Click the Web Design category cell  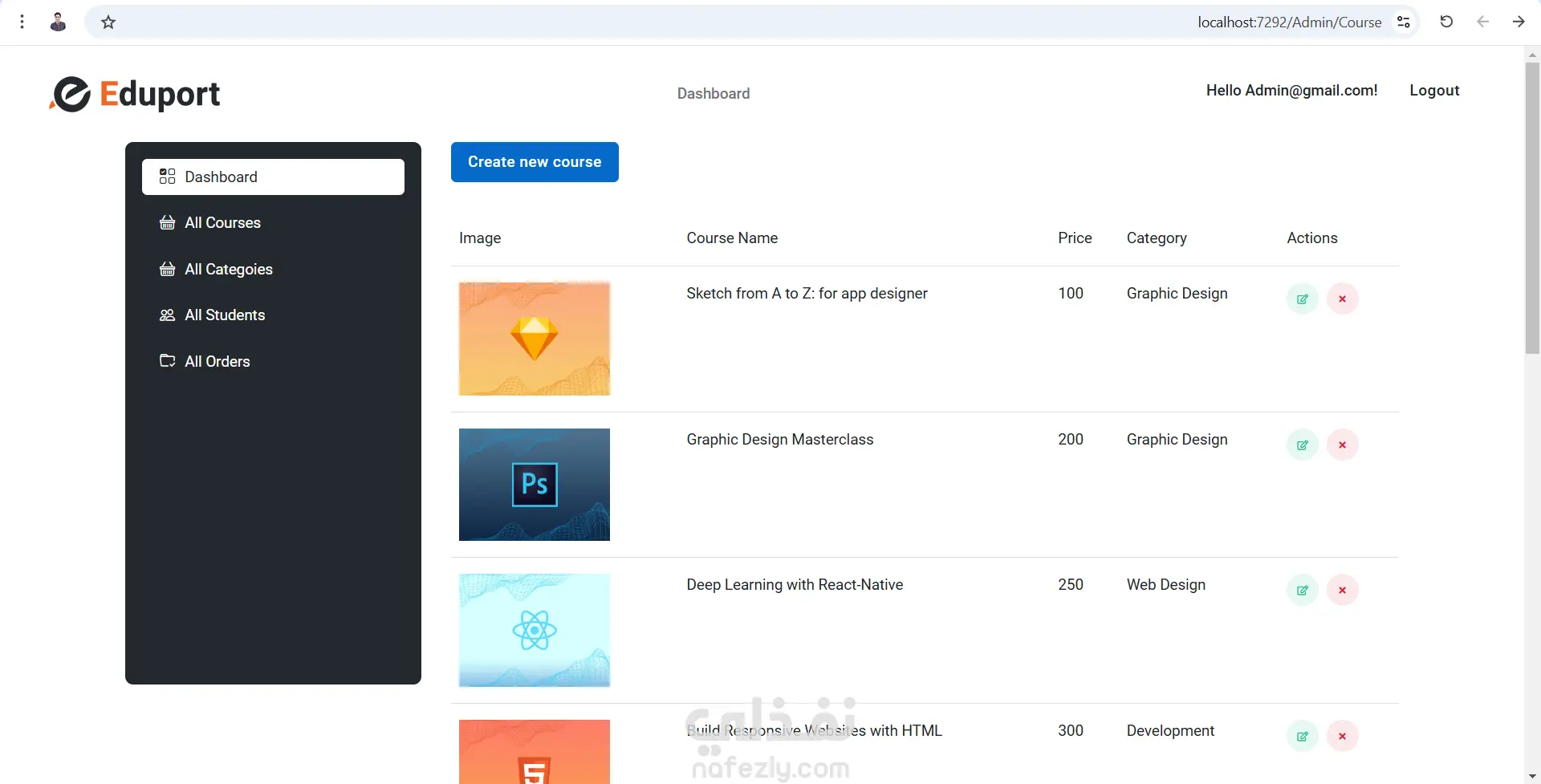[x=1165, y=585]
